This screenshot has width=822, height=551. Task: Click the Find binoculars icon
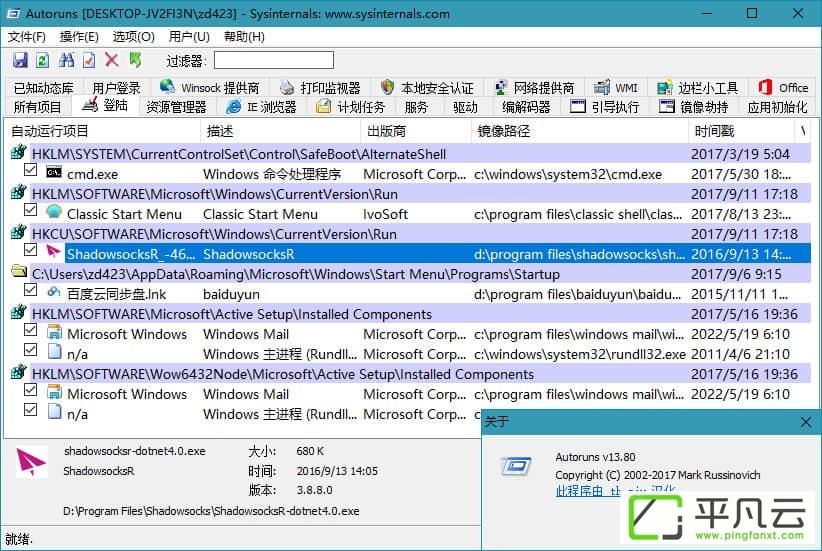point(67,60)
